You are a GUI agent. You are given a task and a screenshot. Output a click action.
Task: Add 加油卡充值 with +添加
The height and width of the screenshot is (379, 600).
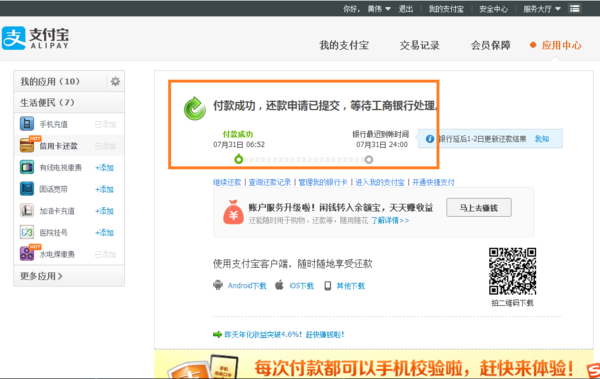(x=104, y=211)
